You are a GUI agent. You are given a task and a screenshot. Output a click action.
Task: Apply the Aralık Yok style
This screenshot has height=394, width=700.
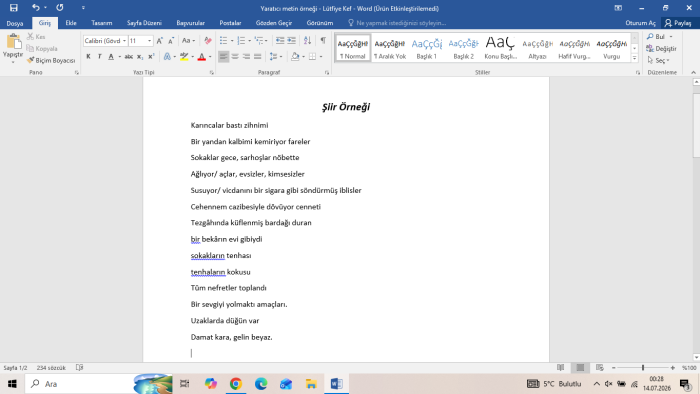pos(390,48)
